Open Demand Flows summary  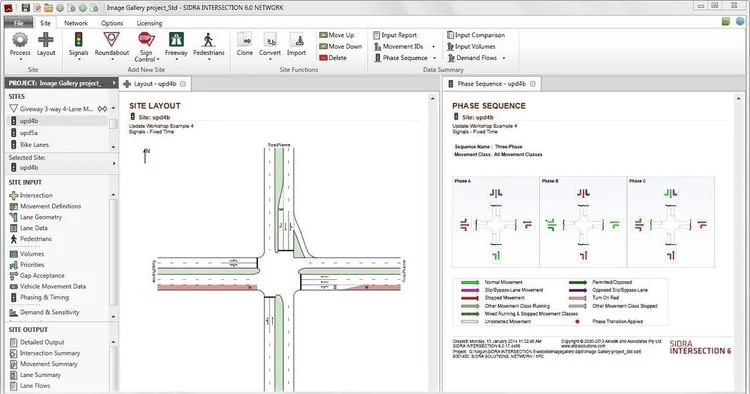[472, 58]
